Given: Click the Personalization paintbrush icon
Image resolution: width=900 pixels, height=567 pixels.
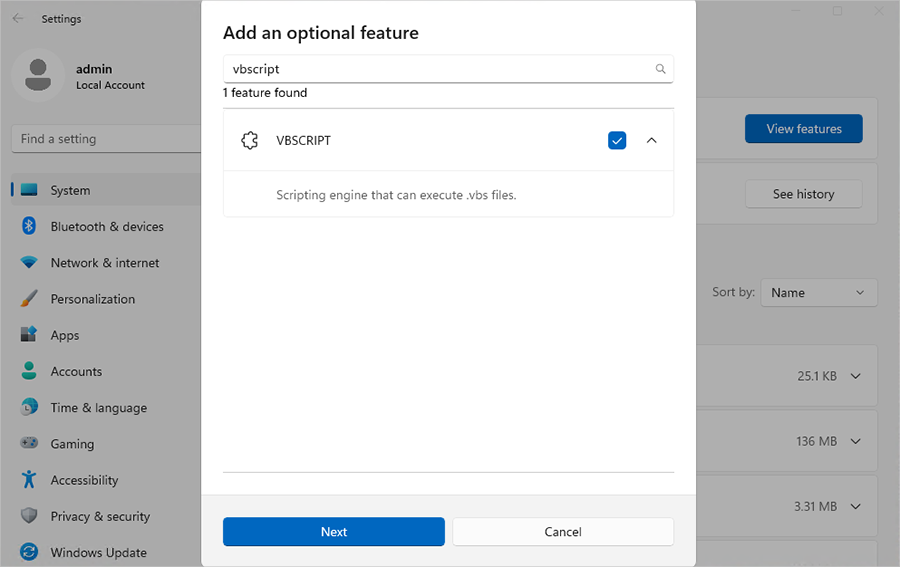Looking at the screenshot, I should (29, 299).
